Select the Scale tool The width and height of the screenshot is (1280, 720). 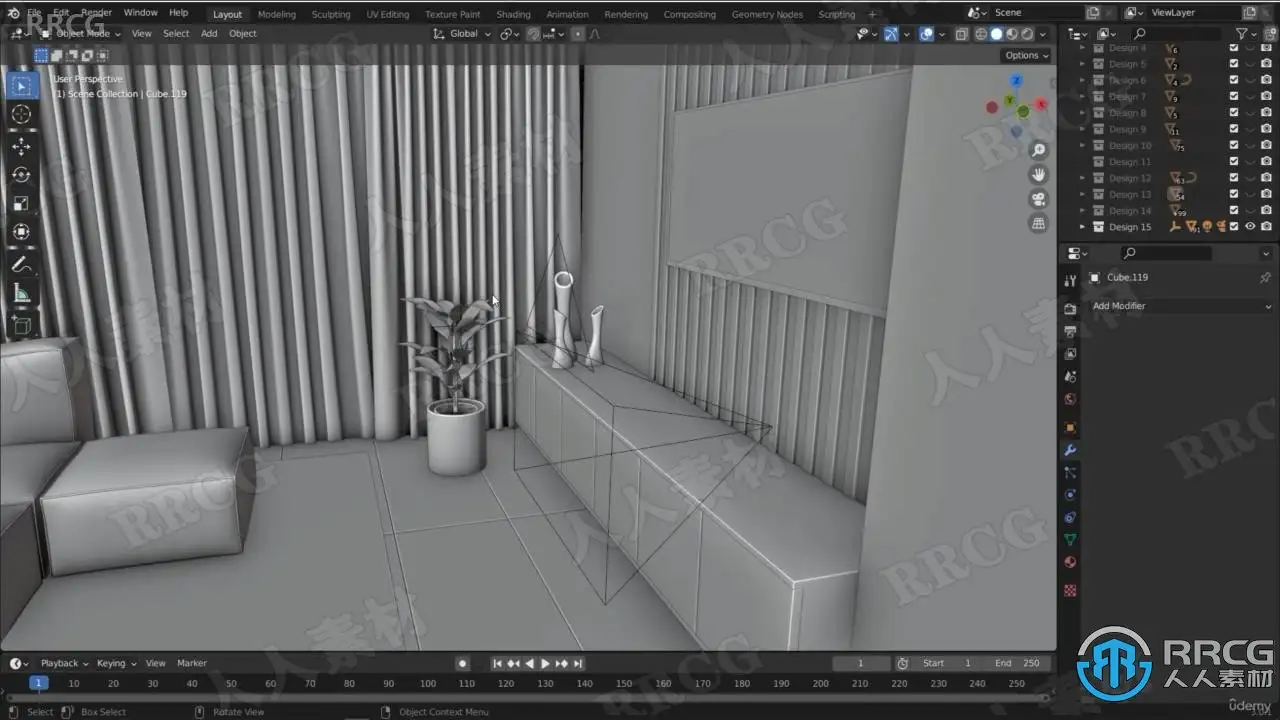pos(21,203)
